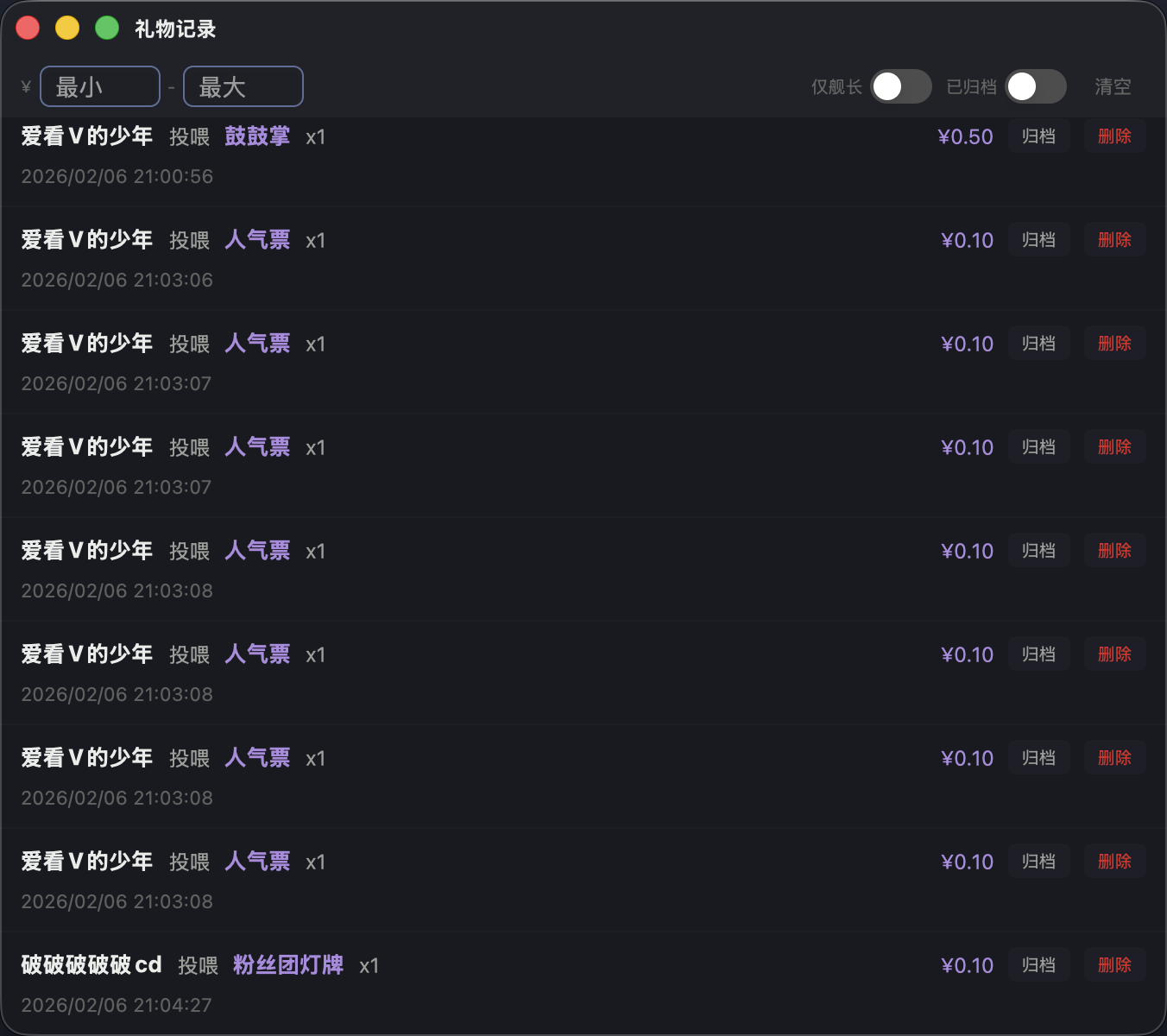Click the yellow minimize window button

click(x=66, y=28)
